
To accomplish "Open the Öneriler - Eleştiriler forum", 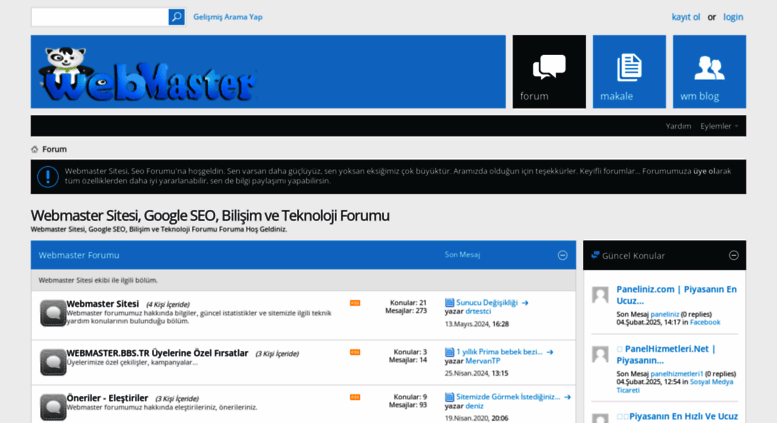I will point(107,398).
